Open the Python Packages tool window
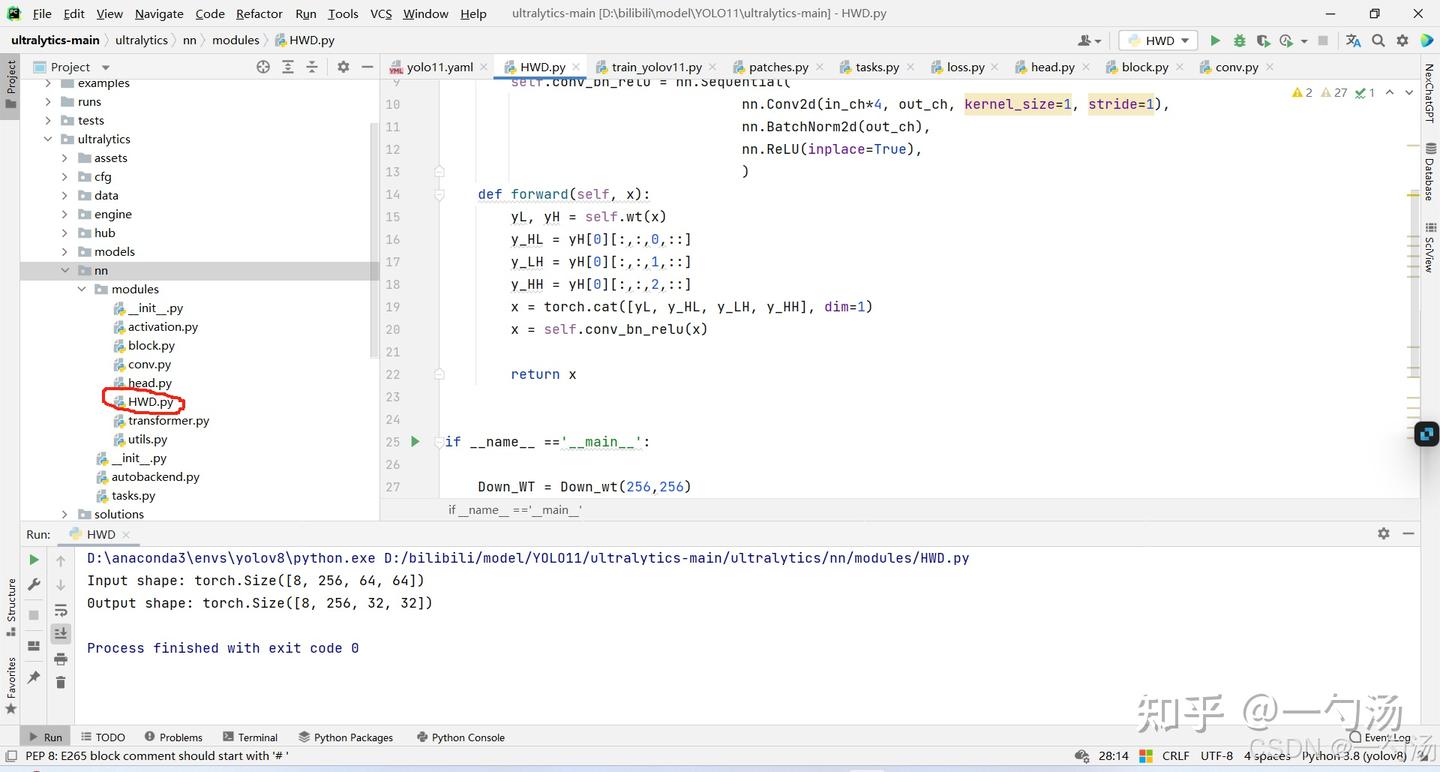Image resolution: width=1440 pixels, height=772 pixels. tap(346, 737)
